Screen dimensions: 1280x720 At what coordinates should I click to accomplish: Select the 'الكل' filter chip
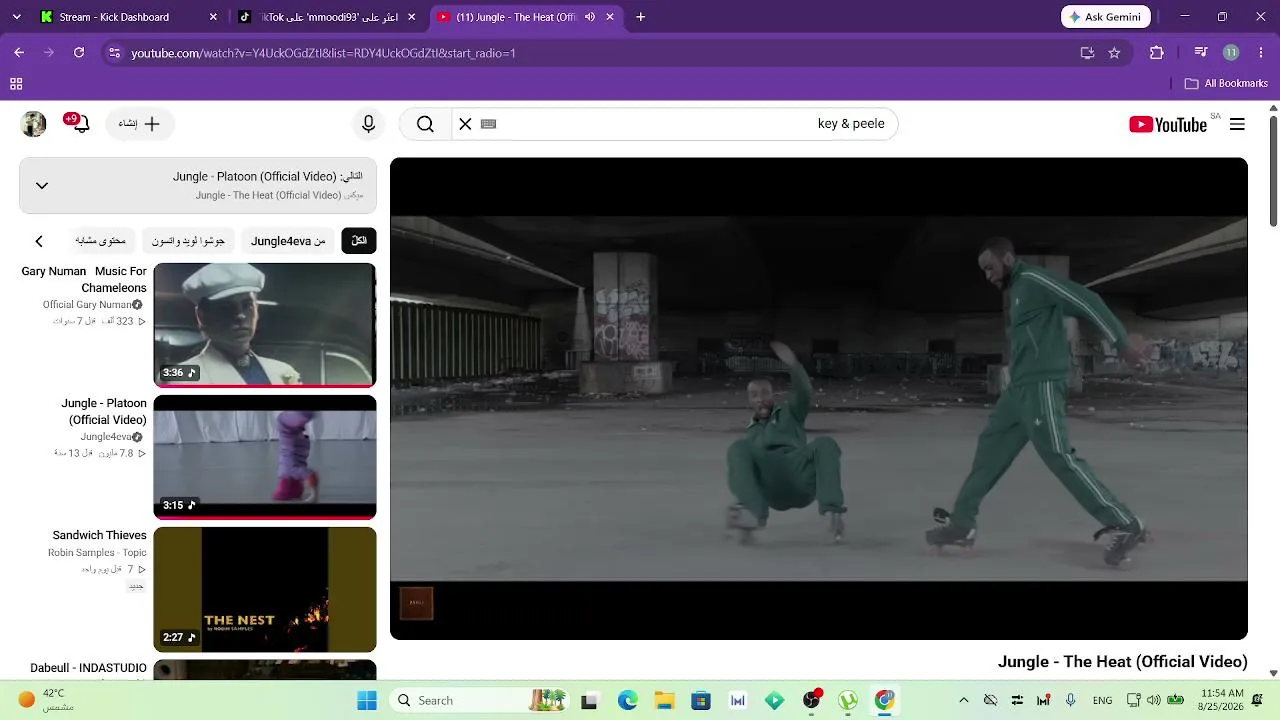click(359, 241)
